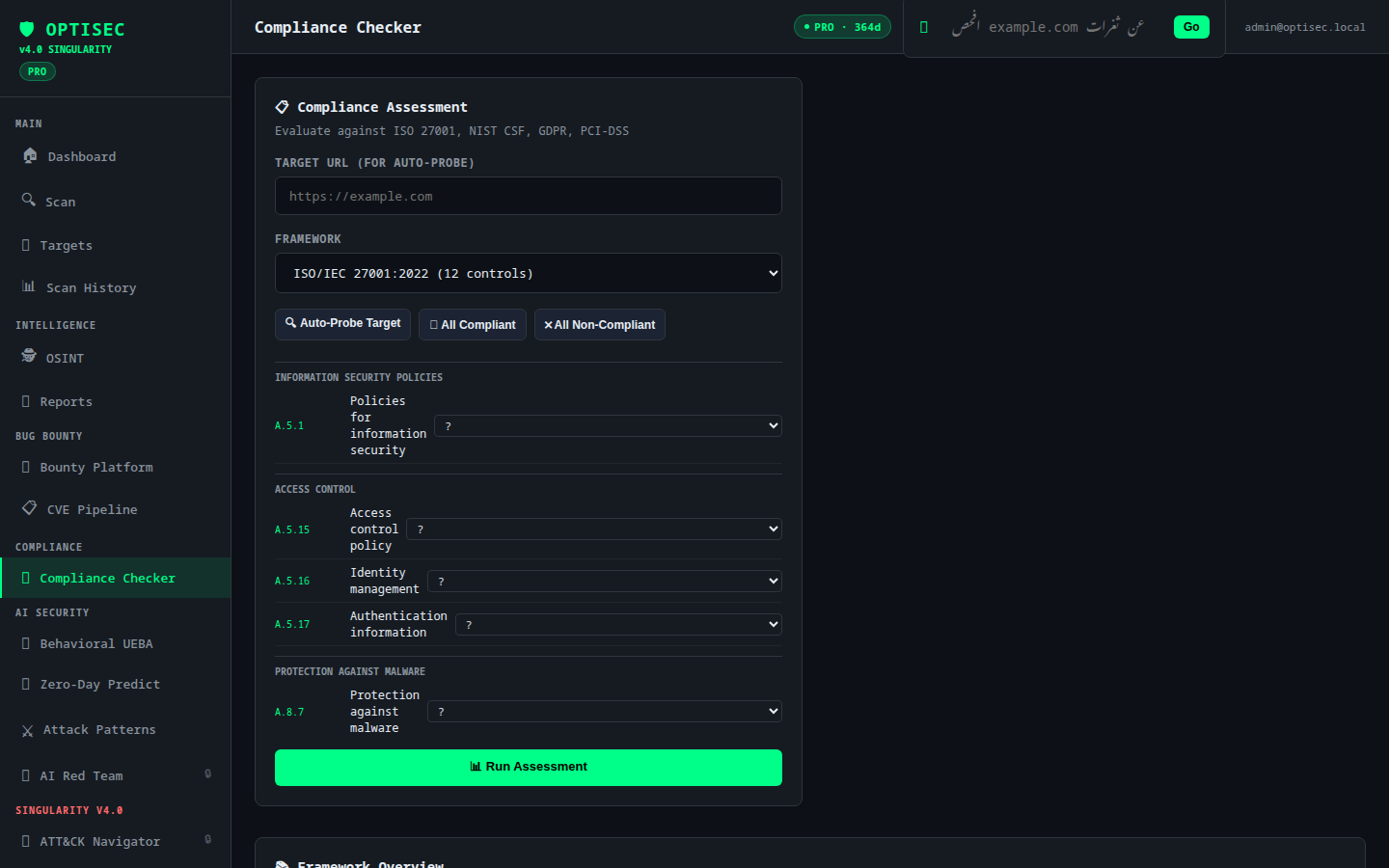Go to Targets in the sidebar
The height and width of the screenshot is (868, 1389).
point(116,245)
